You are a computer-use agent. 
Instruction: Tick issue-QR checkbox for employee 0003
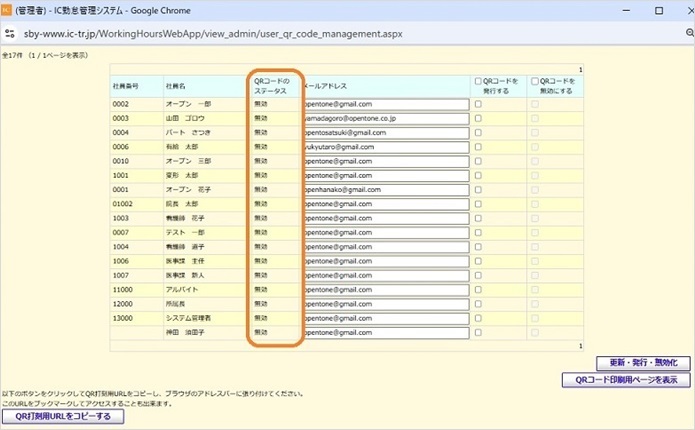pos(478,118)
